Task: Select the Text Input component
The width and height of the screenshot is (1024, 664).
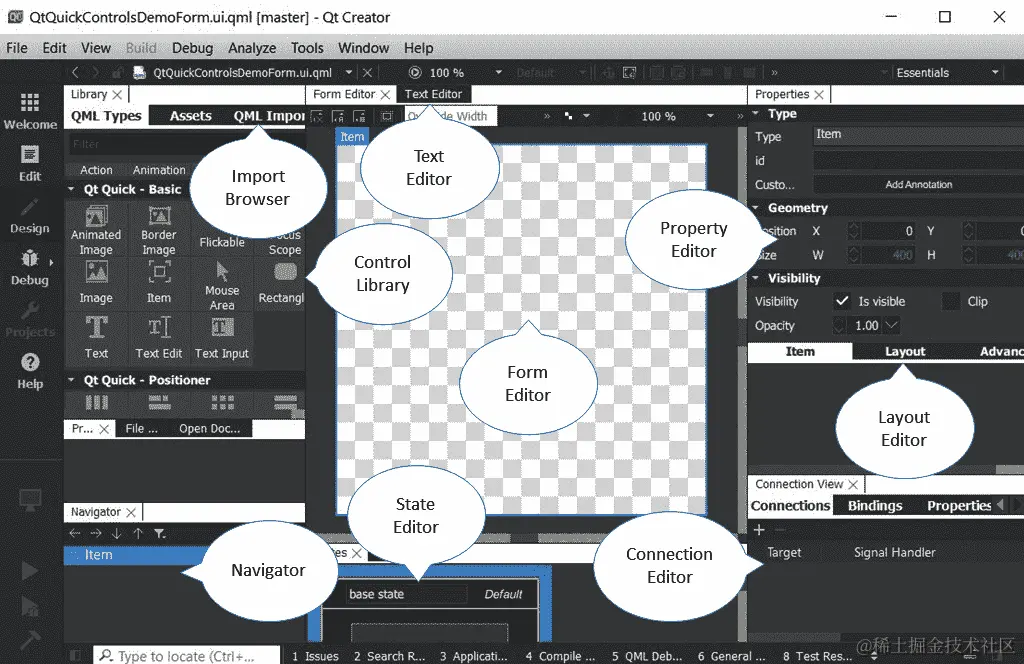Action: 222,338
